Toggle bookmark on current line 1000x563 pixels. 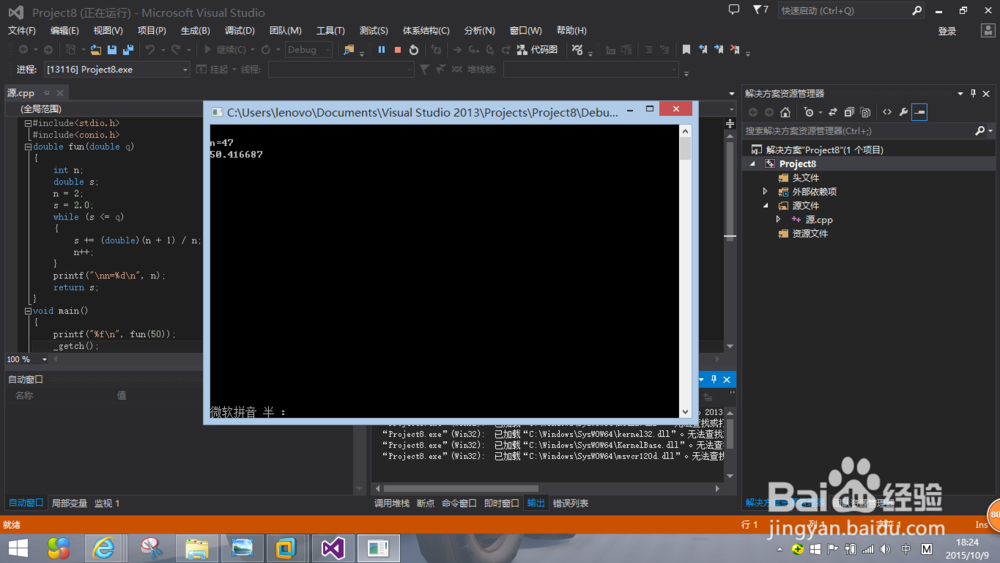(686, 50)
